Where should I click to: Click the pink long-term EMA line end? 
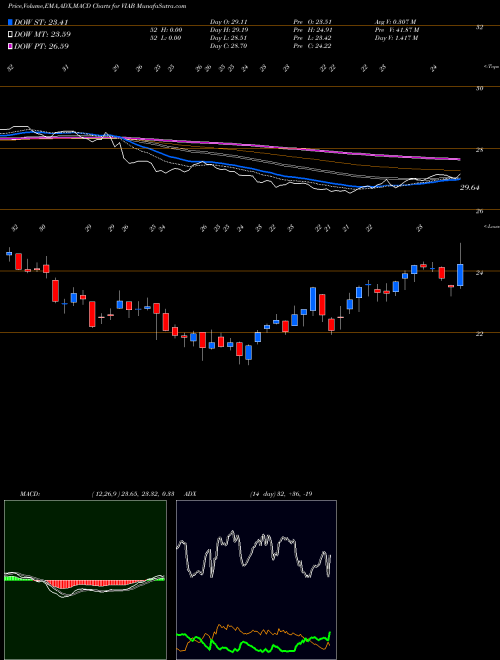click(458, 159)
